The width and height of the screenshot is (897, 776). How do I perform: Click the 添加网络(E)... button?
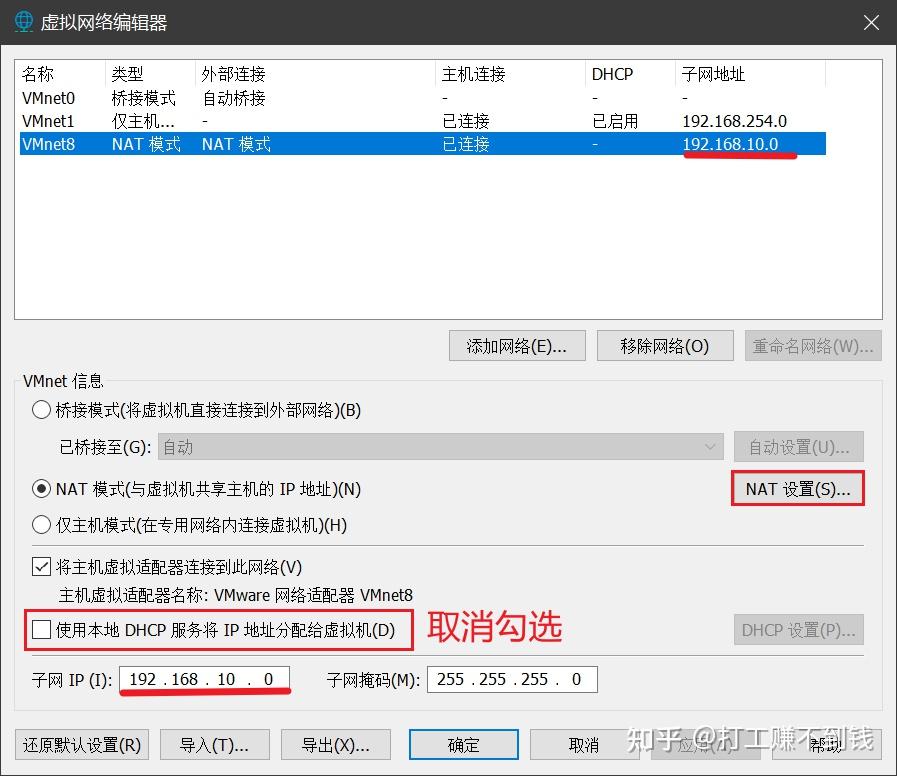click(517, 346)
